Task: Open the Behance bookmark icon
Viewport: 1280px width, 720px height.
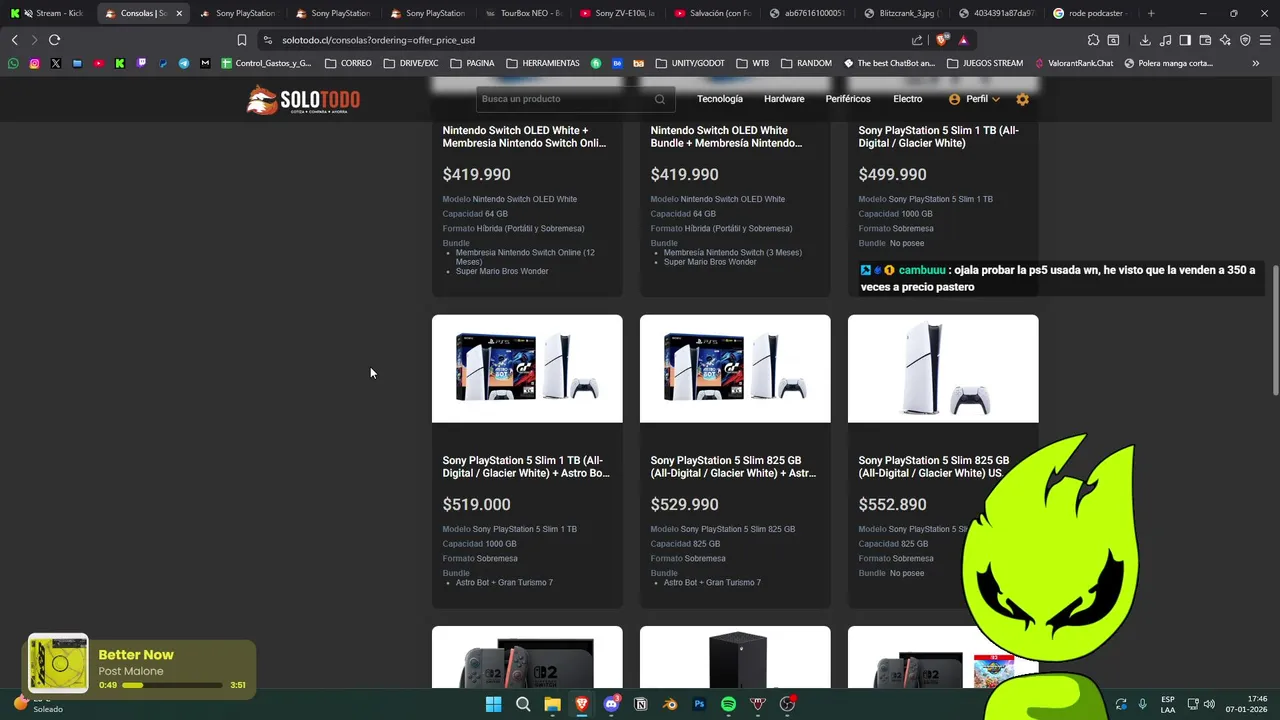Action: point(617,63)
